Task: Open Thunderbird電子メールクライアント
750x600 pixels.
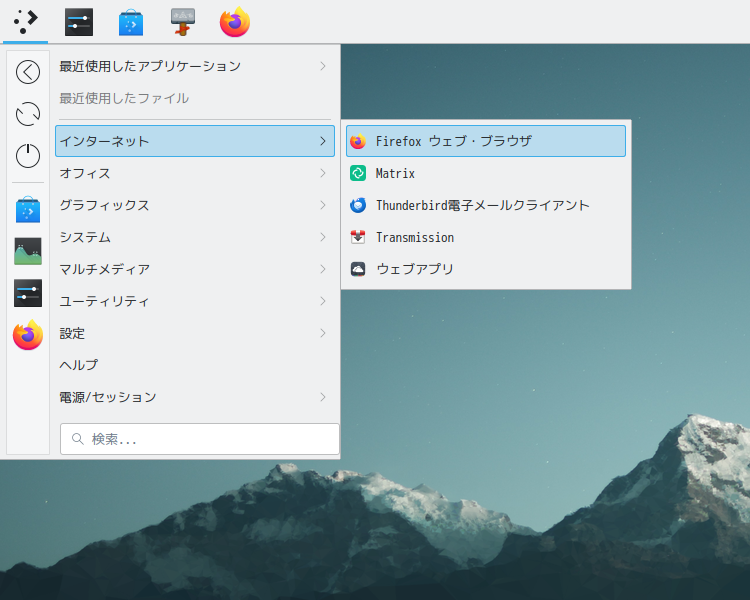Action: 485,205
